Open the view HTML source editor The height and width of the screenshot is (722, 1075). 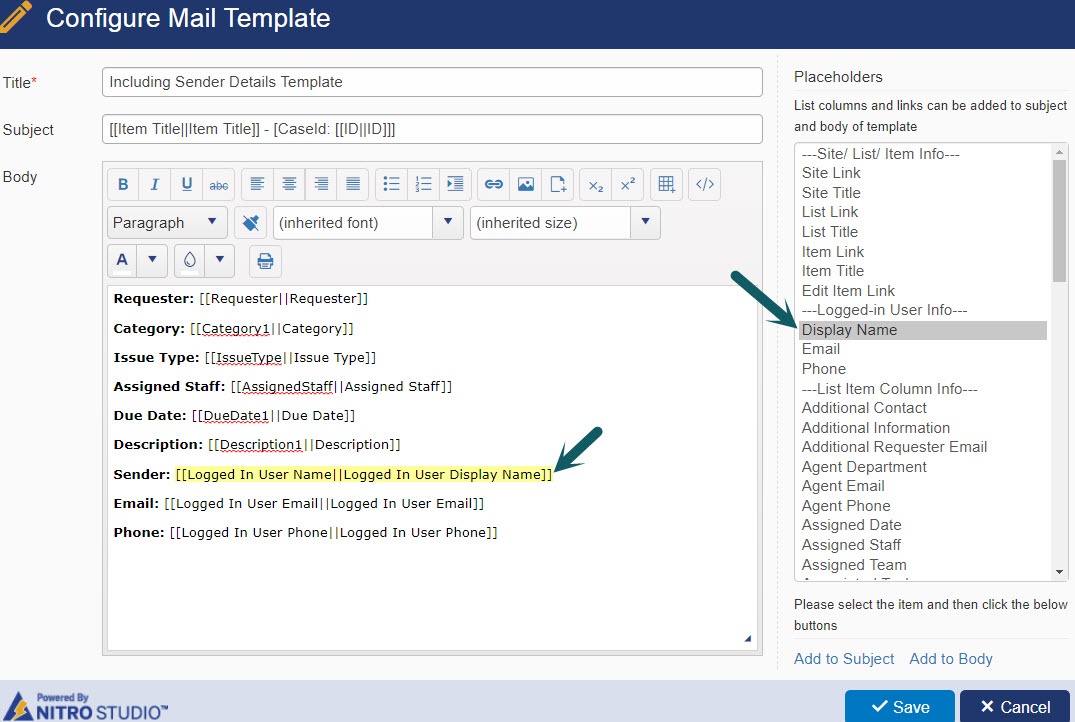pyautogui.click(x=704, y=184)
